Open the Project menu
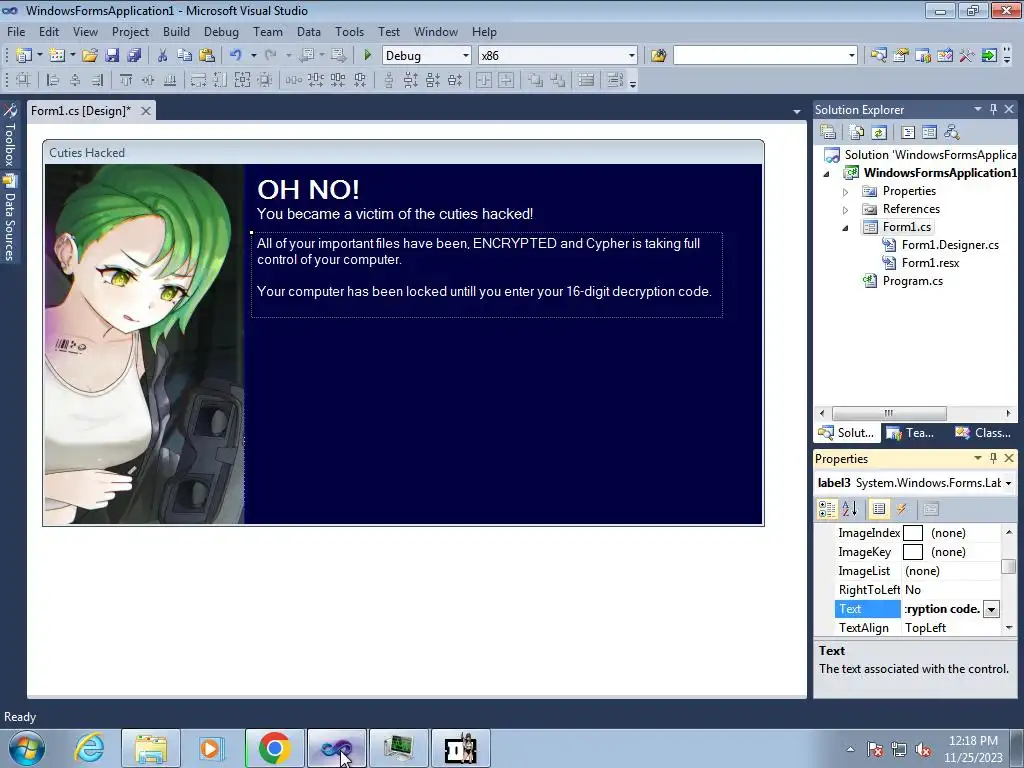This screenshot has height=768, width=1024. pyautogui.click(x=130, y=31)
